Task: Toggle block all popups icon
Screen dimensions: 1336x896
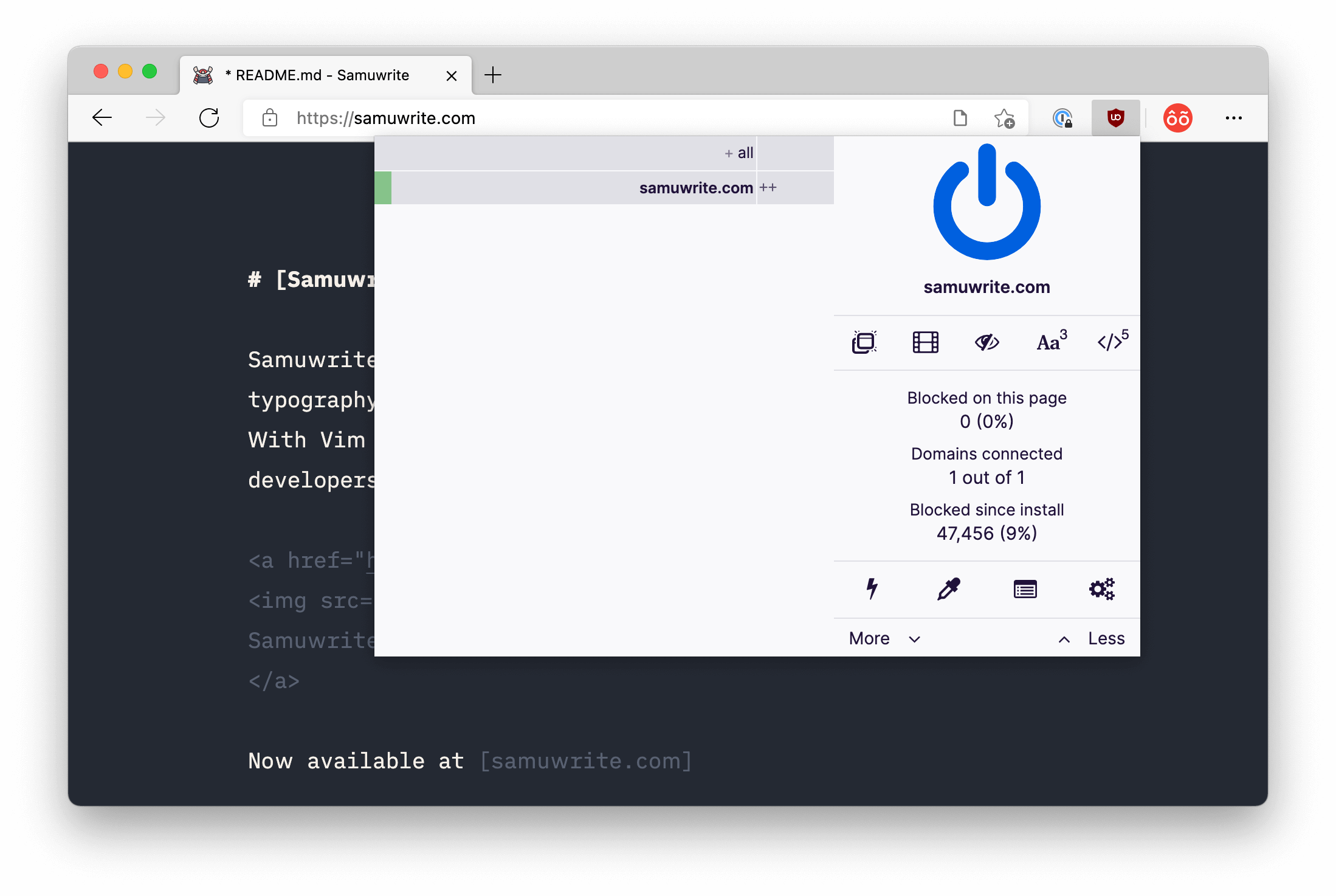Action: click(864, 342)
